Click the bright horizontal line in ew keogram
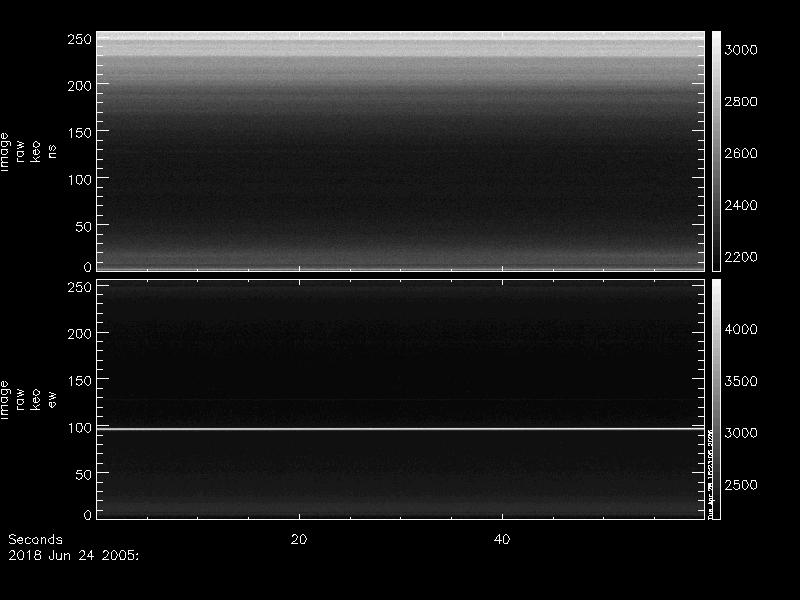The height and width of the screenshot is (600, 800). pyautogui.click(x=401, y=429)
